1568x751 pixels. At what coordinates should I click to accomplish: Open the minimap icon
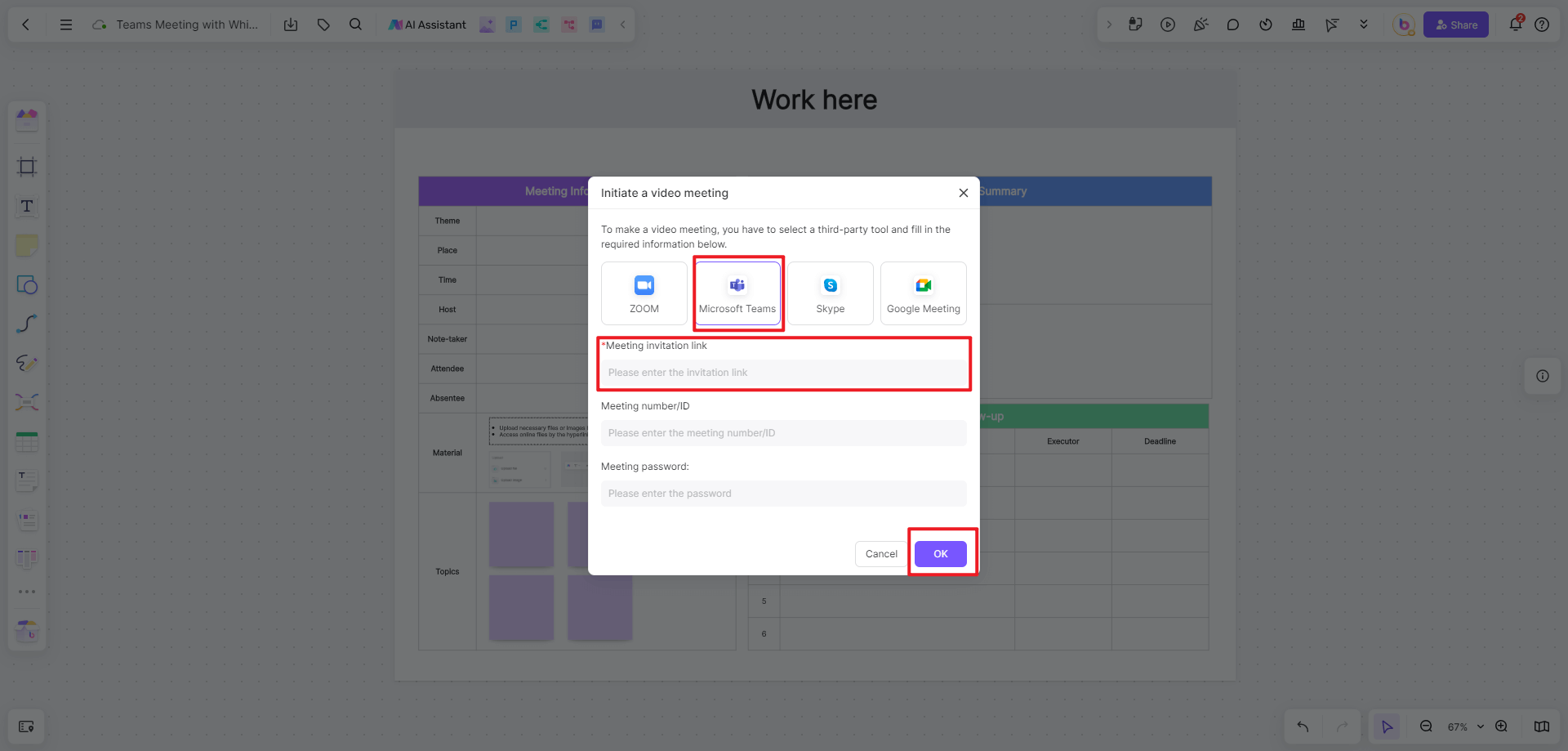[x=1542, y=726]
